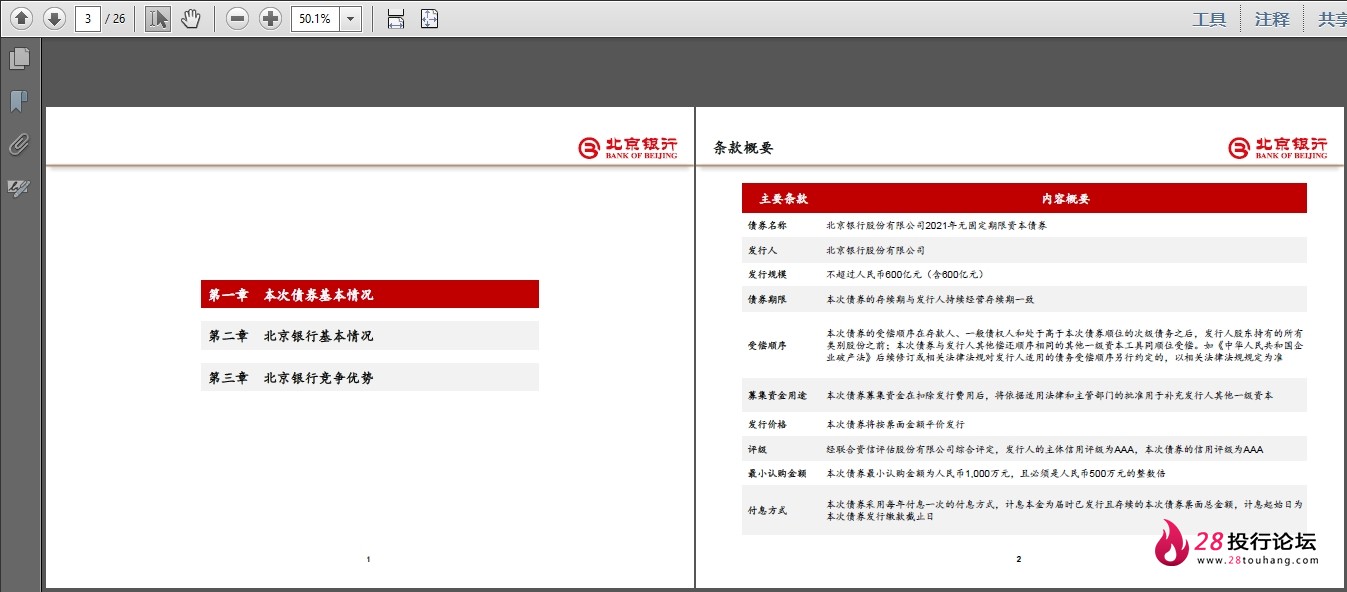This screenshot has width=1347, height=592.
Task: Click the '条款概要' page heading
Action: pyautogui.click(x=743, y=148)
